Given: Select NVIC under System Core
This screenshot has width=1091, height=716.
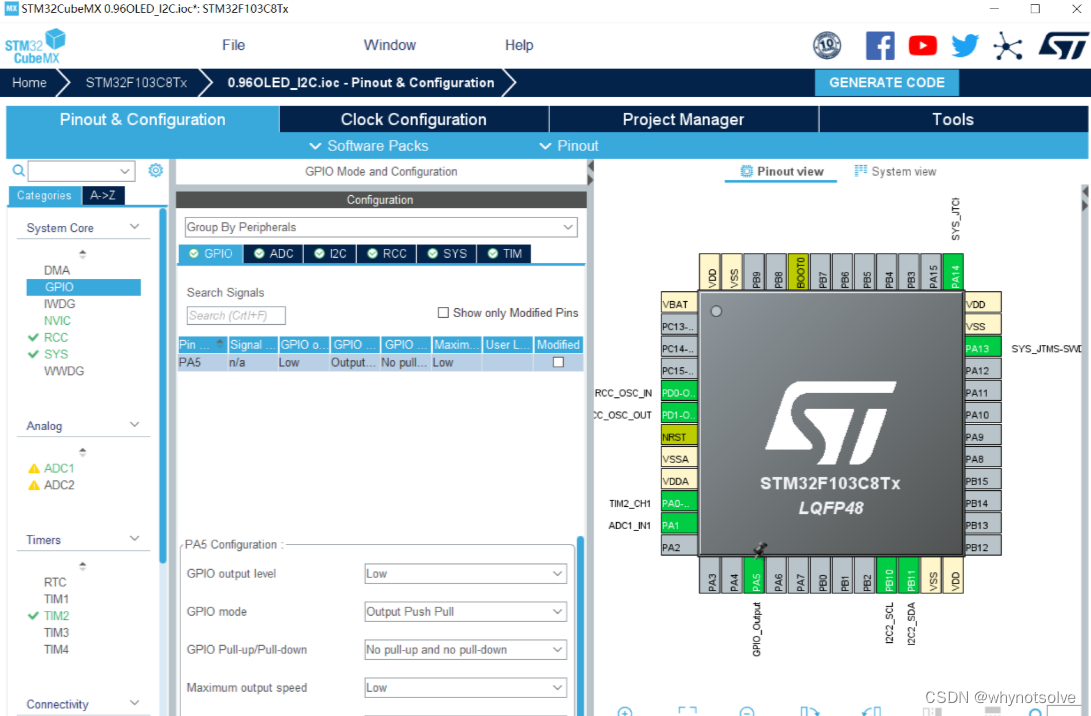Looking at the screenshot, I should pyautogui.click(x=57, y=321).
